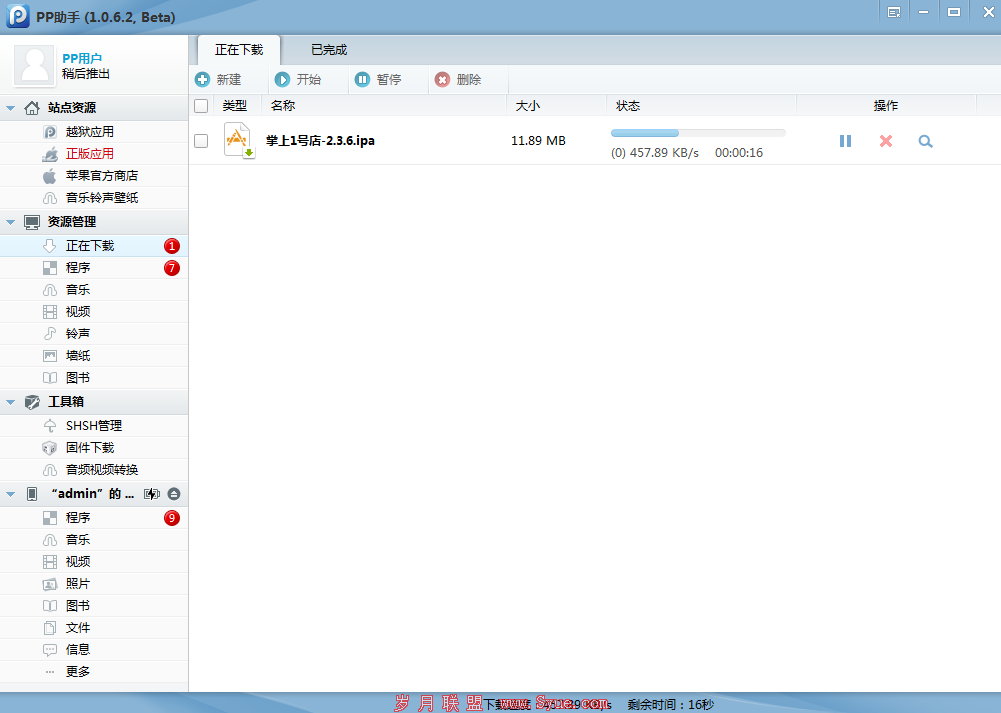Collapse the 站点资源 section
1001x713 pixels.
coord(11,109)
